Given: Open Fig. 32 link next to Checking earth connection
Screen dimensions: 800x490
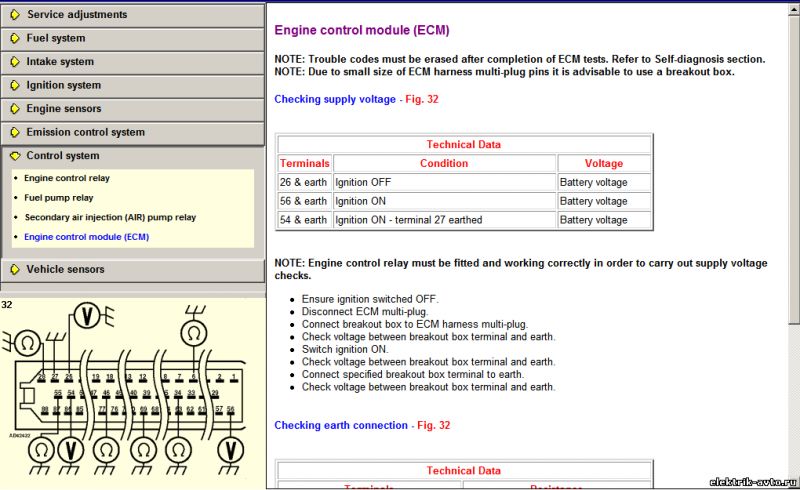Looking at the screenshot, I should point(434,425).
